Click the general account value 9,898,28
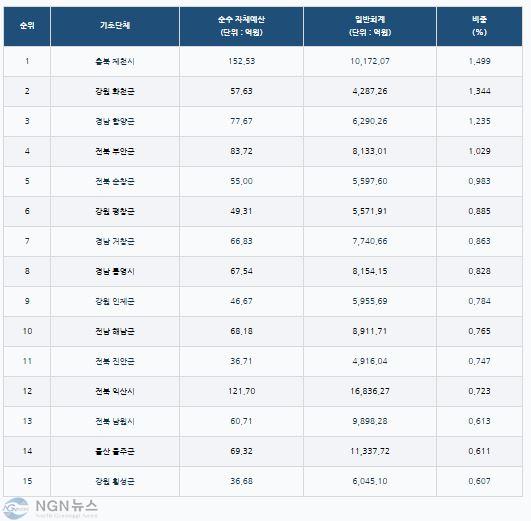This screenshot has height=521, width=531. (370, 421)
